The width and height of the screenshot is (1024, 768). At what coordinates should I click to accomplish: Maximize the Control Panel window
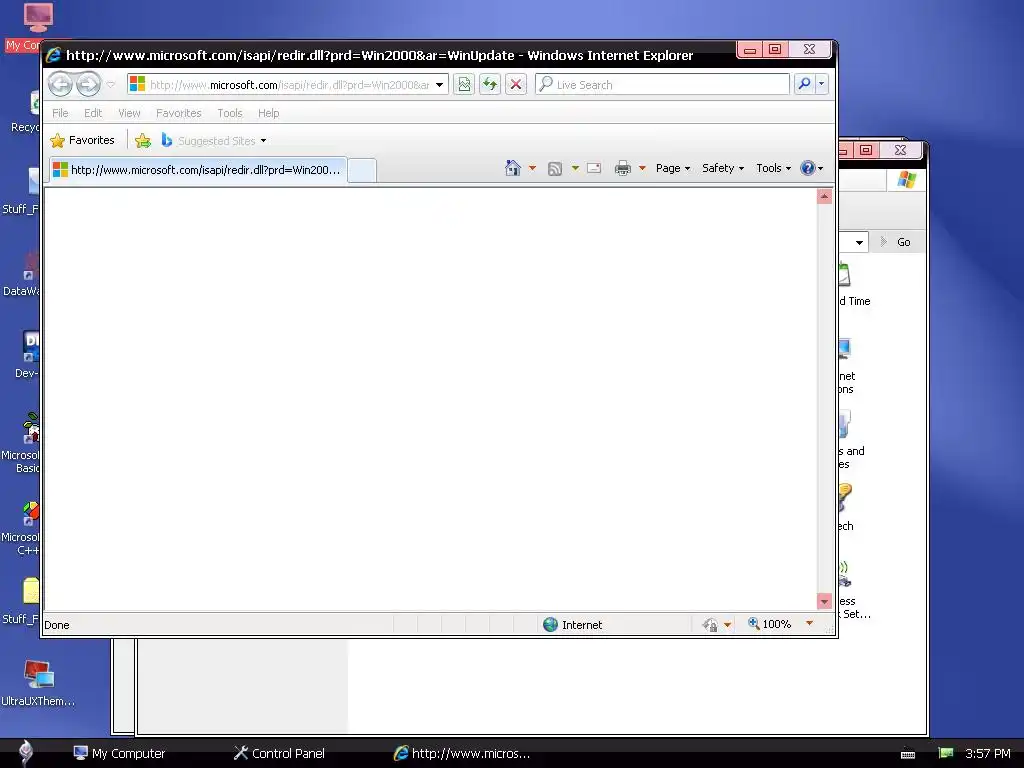click(866, 150)
